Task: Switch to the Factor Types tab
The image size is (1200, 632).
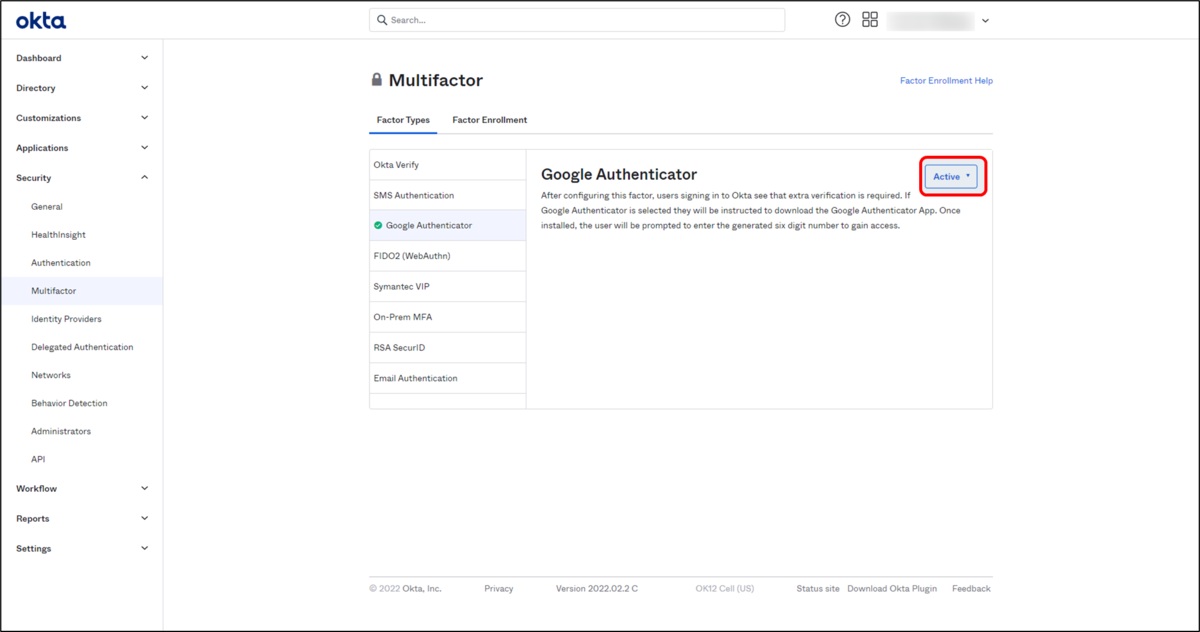Action: tap(403, 120)
